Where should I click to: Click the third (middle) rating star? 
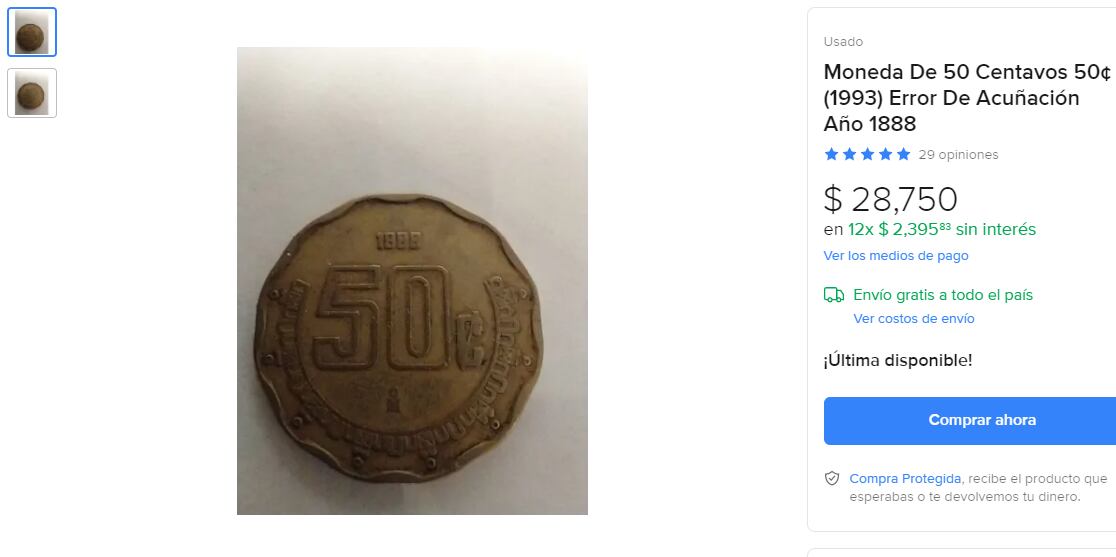point(867,154)
